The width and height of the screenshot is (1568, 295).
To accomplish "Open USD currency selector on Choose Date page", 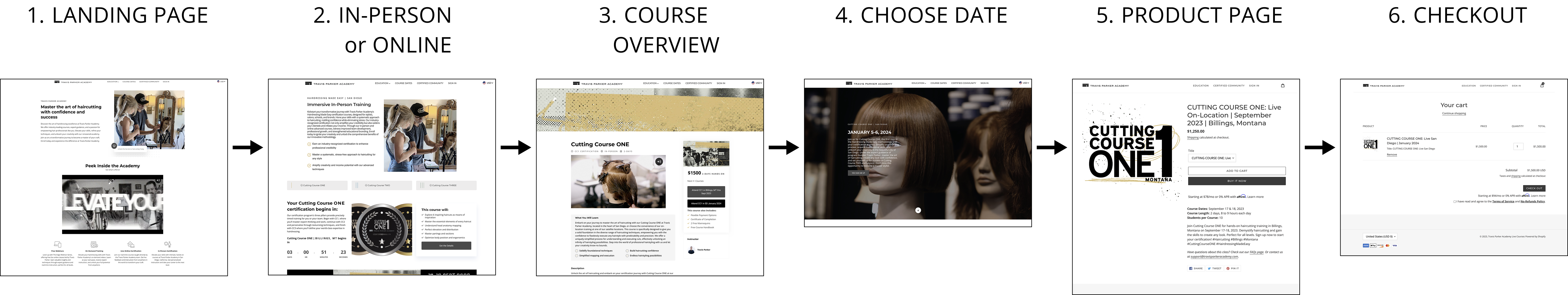I will [1025, 83].
